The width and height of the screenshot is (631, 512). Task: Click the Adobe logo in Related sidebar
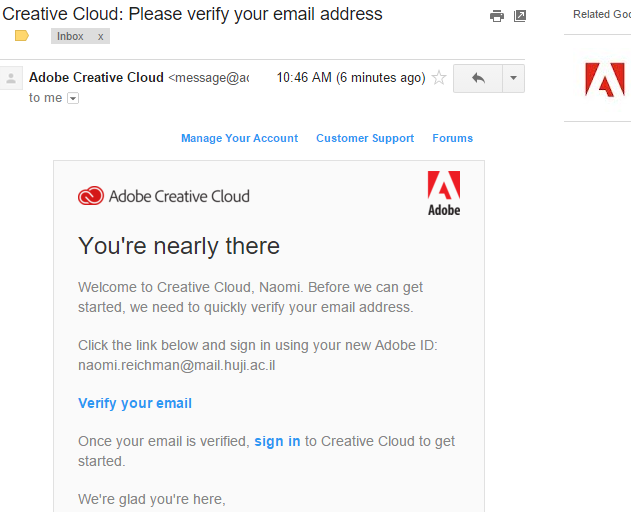pyautogui.click(x=605, y=80)
